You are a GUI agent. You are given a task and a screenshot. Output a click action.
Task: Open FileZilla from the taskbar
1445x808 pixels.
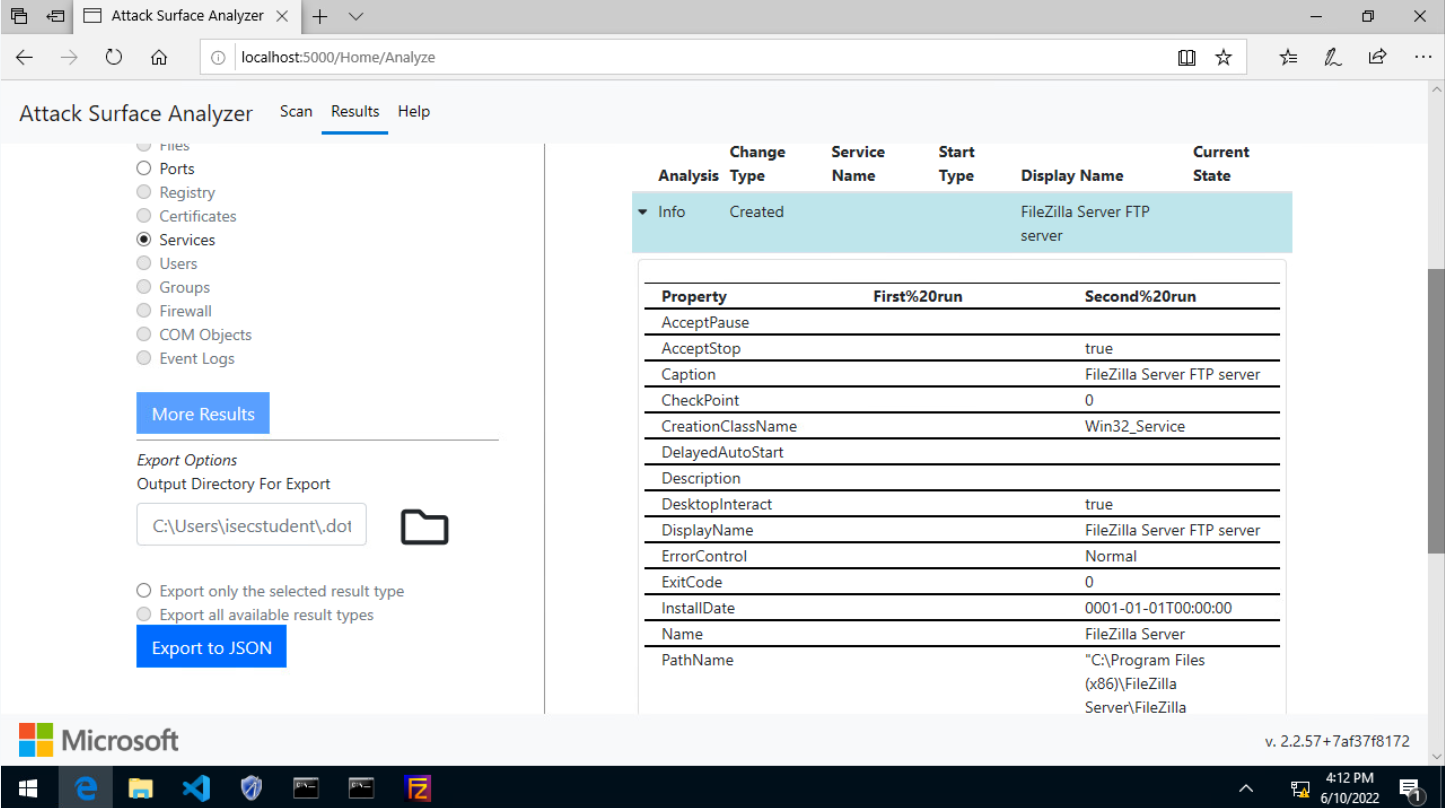[416, 788]
